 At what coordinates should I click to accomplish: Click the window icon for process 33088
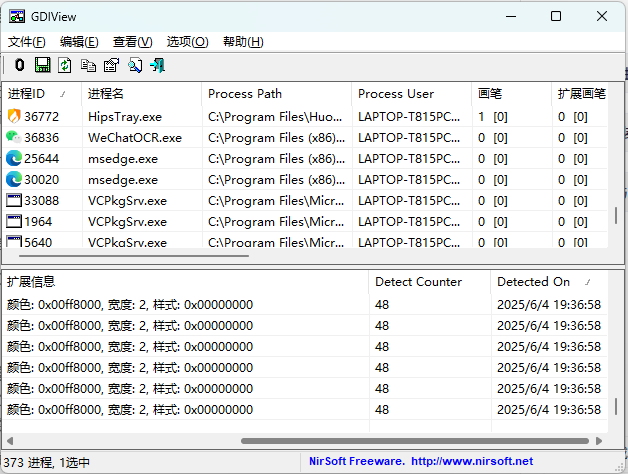coord(14,200)
